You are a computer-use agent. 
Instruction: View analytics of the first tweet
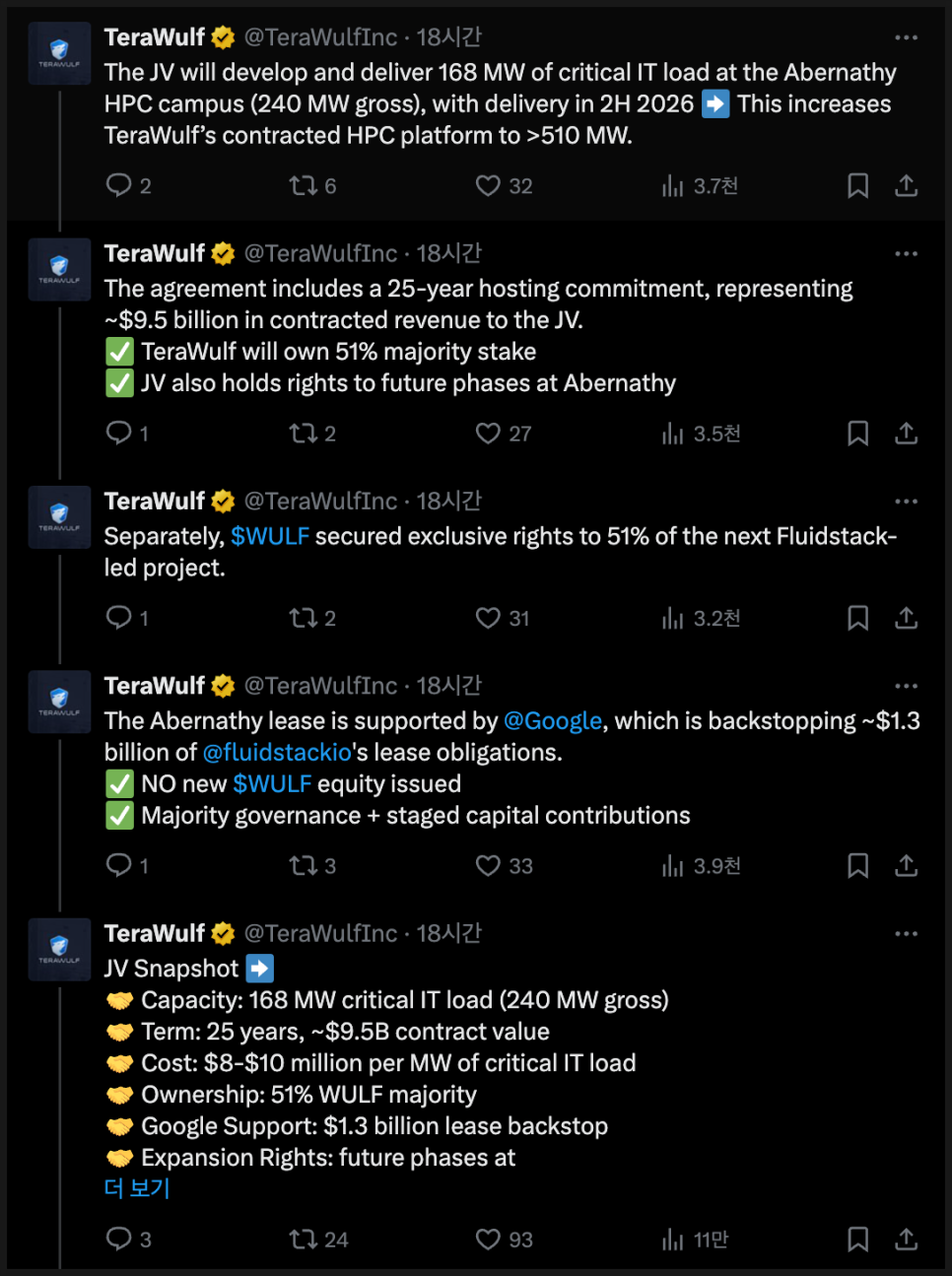674,186
